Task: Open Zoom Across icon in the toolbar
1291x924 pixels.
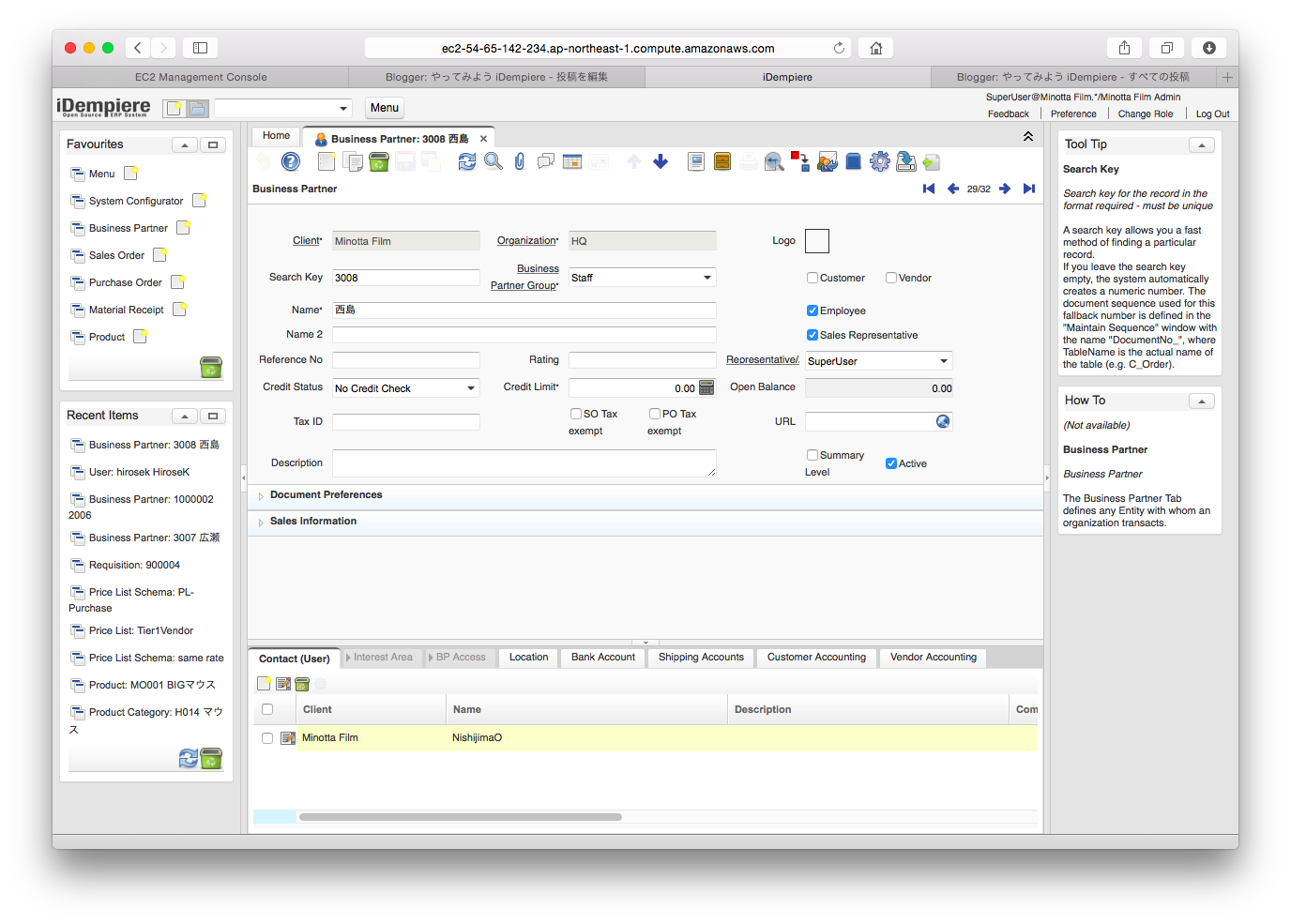Action: (x=774, y=162)
